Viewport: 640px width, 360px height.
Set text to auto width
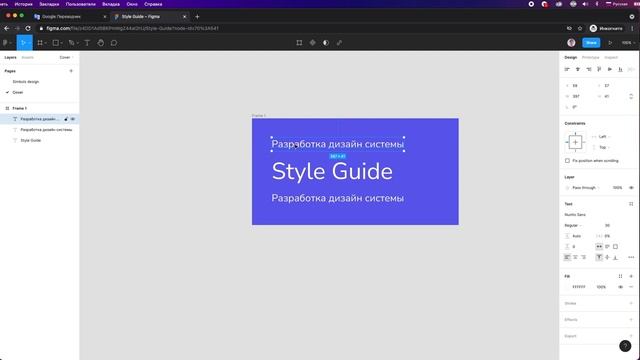599,247
